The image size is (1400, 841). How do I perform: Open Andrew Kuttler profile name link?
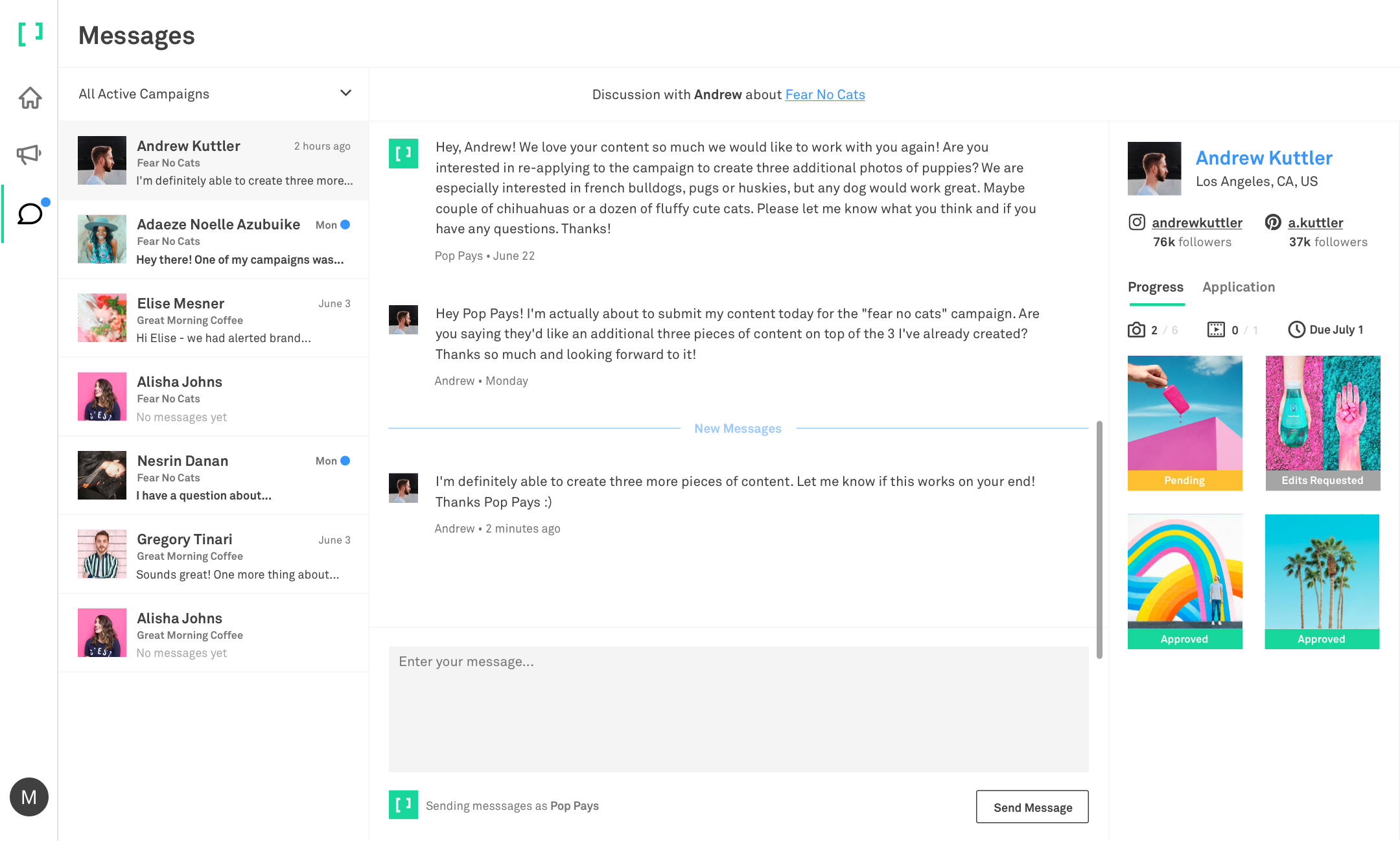(1264, 157)
